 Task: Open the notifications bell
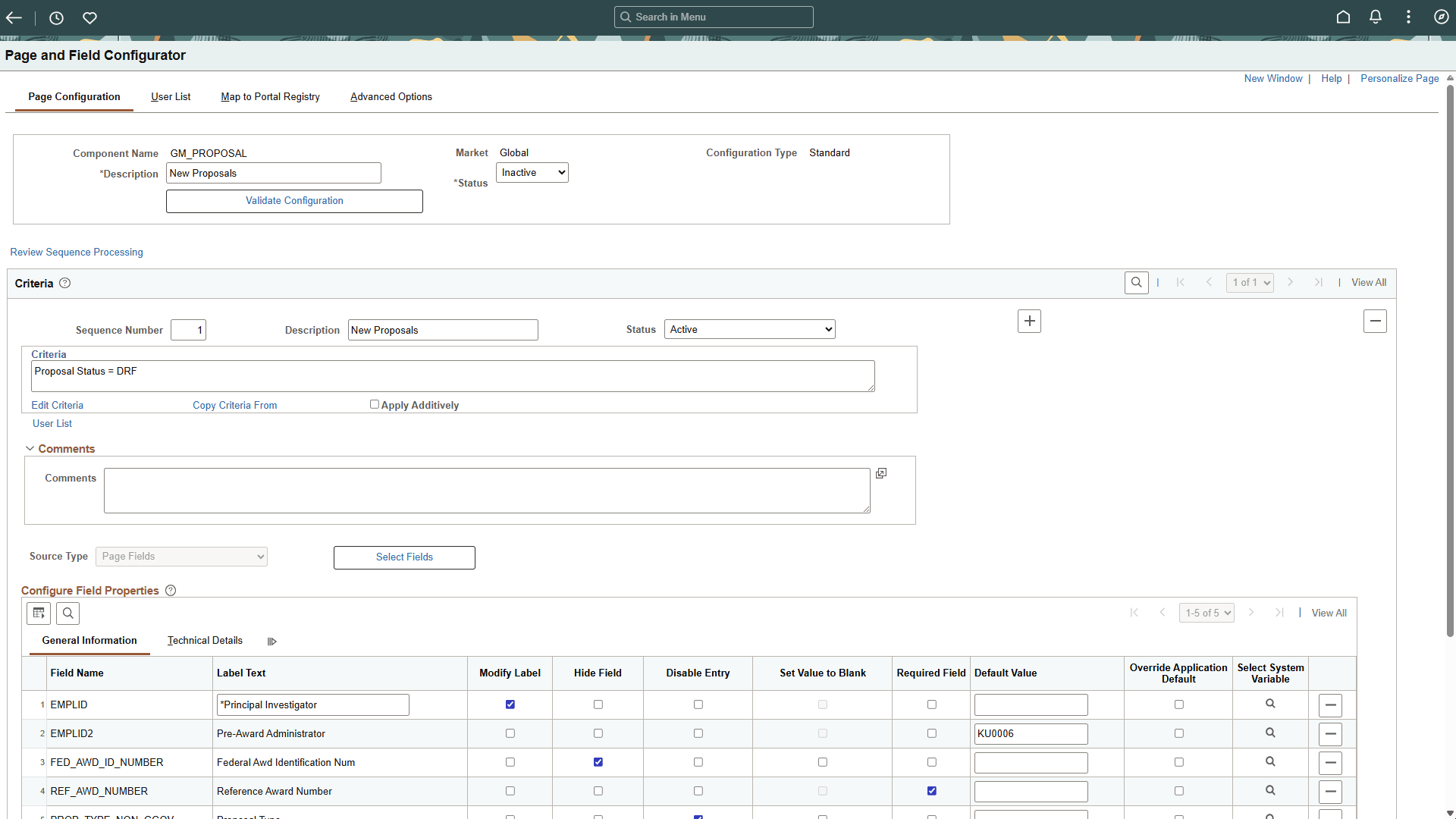[1376, 17]
